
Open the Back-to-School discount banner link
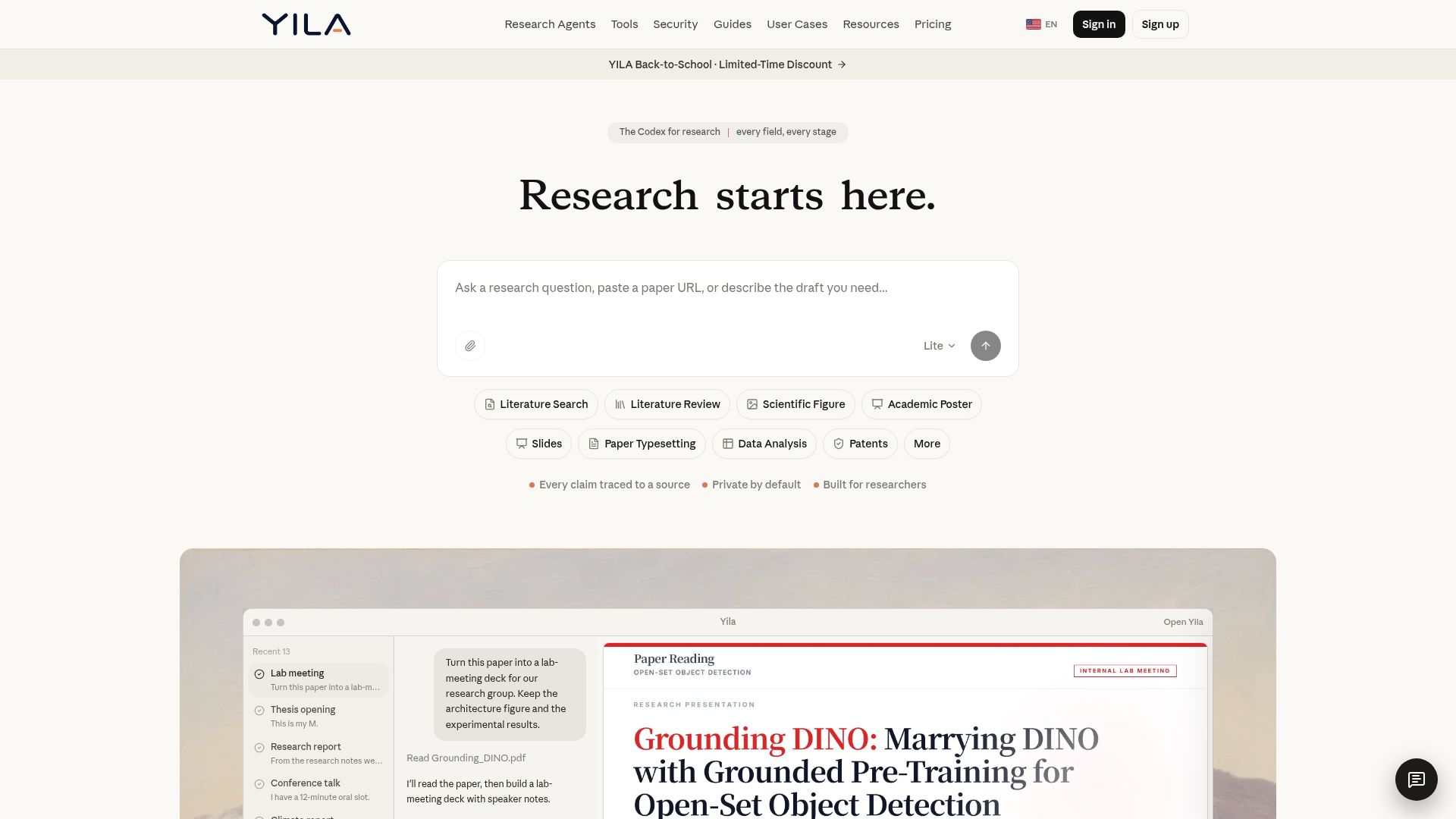[727, 64]
